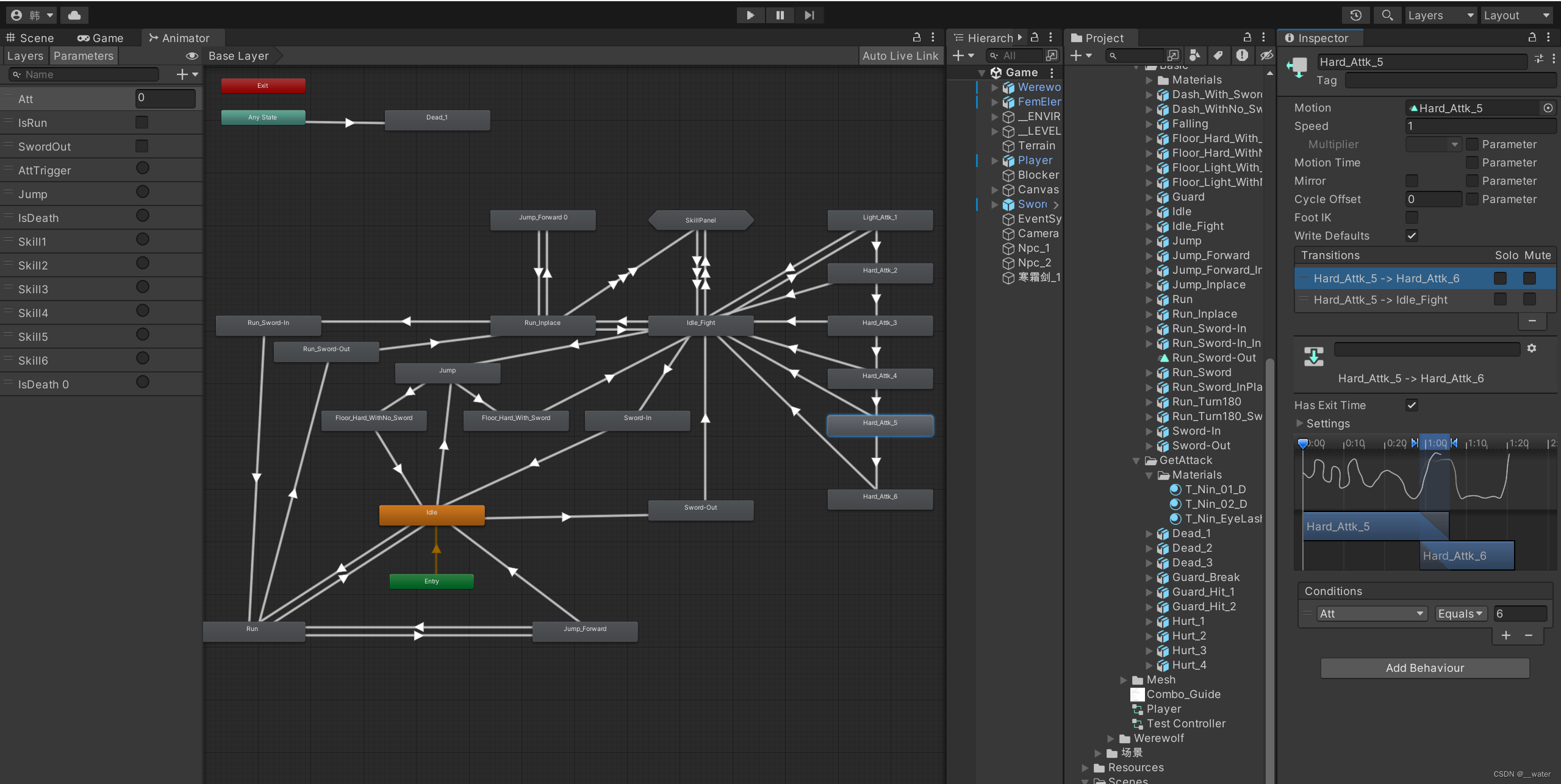
Task: Toggle Solo for Hard_Attk_5 -> Hard_Attk_6 transition
Action: pos(1500,279)
